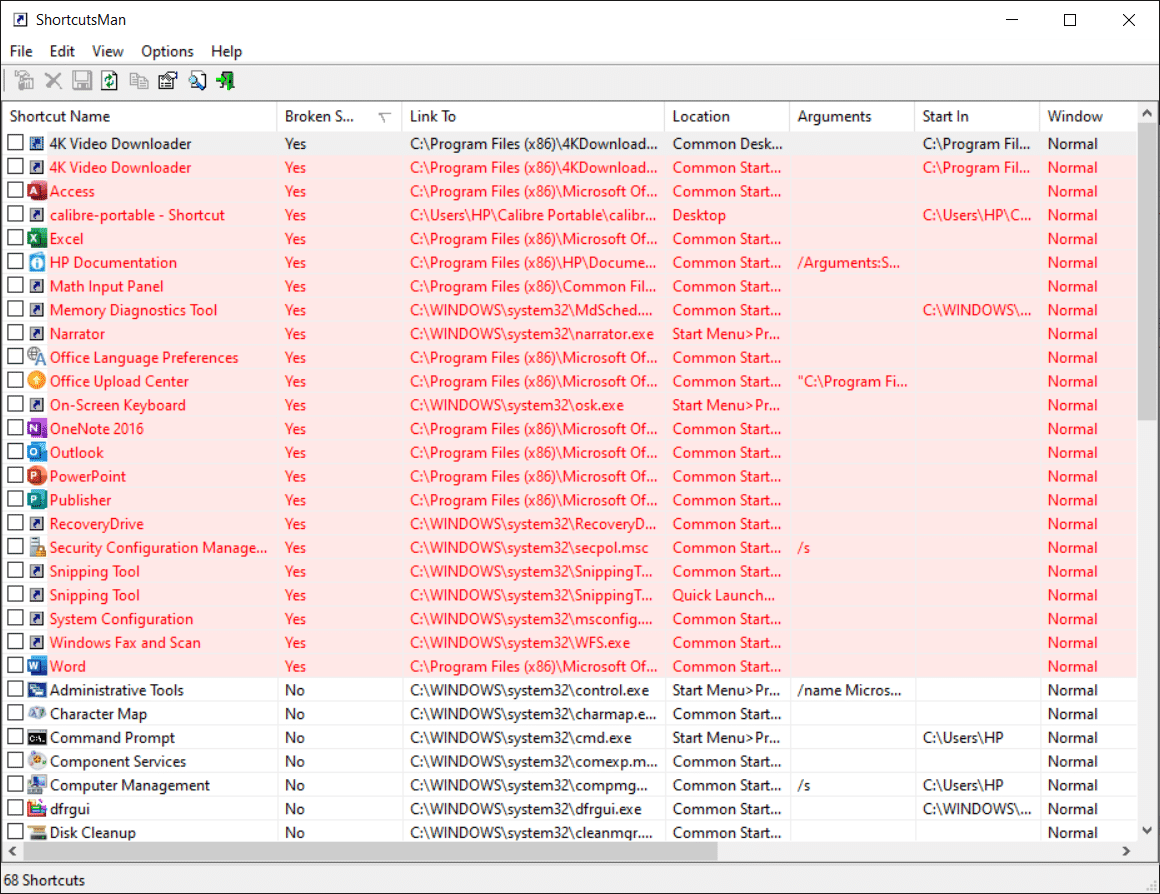Viewport: 1160px width, 894px height.
Task: Click the Disk Cleanup icon
Action: [x=36, y=832]
